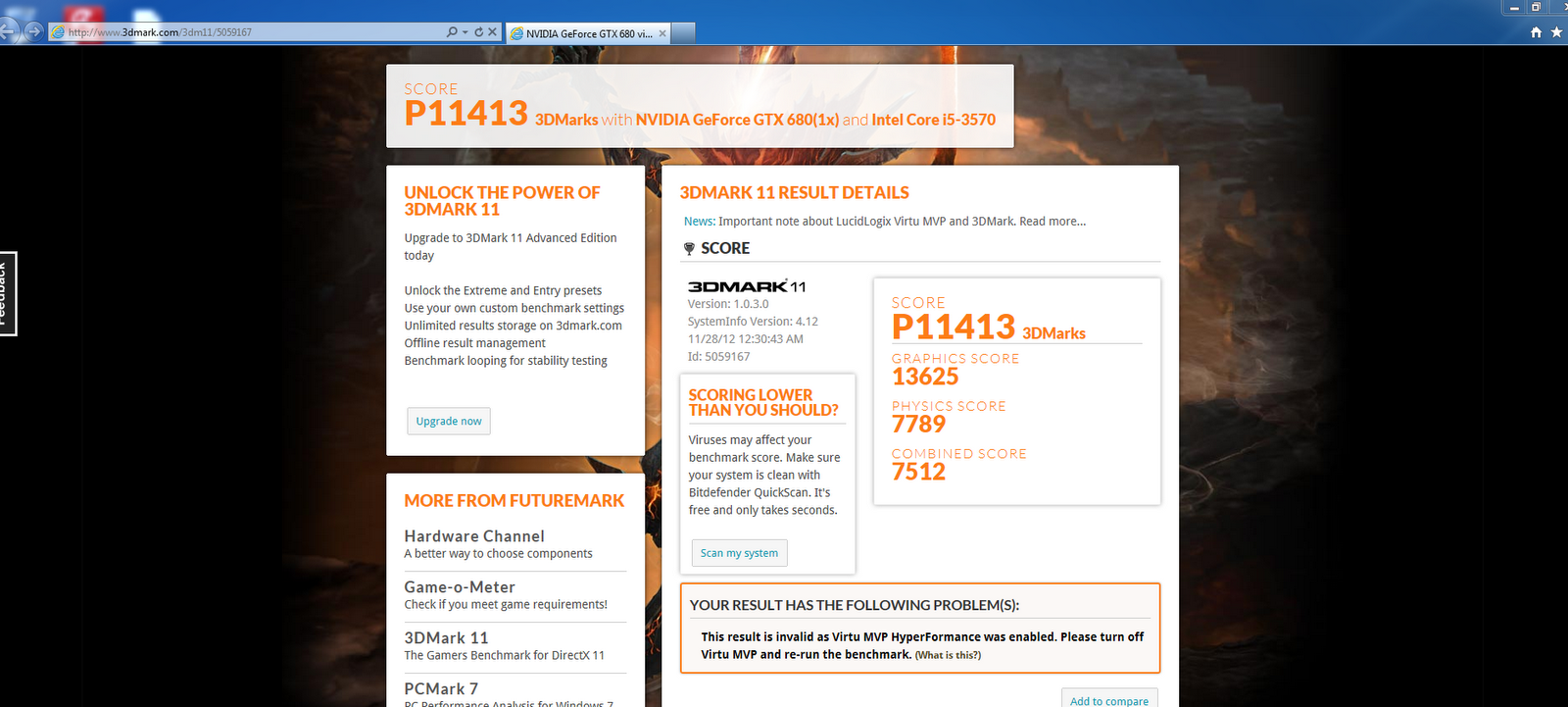Click the 3DMARK 11 logo in result details
The height and width of the screenshot is (707, 1568).
click(747, 286)
